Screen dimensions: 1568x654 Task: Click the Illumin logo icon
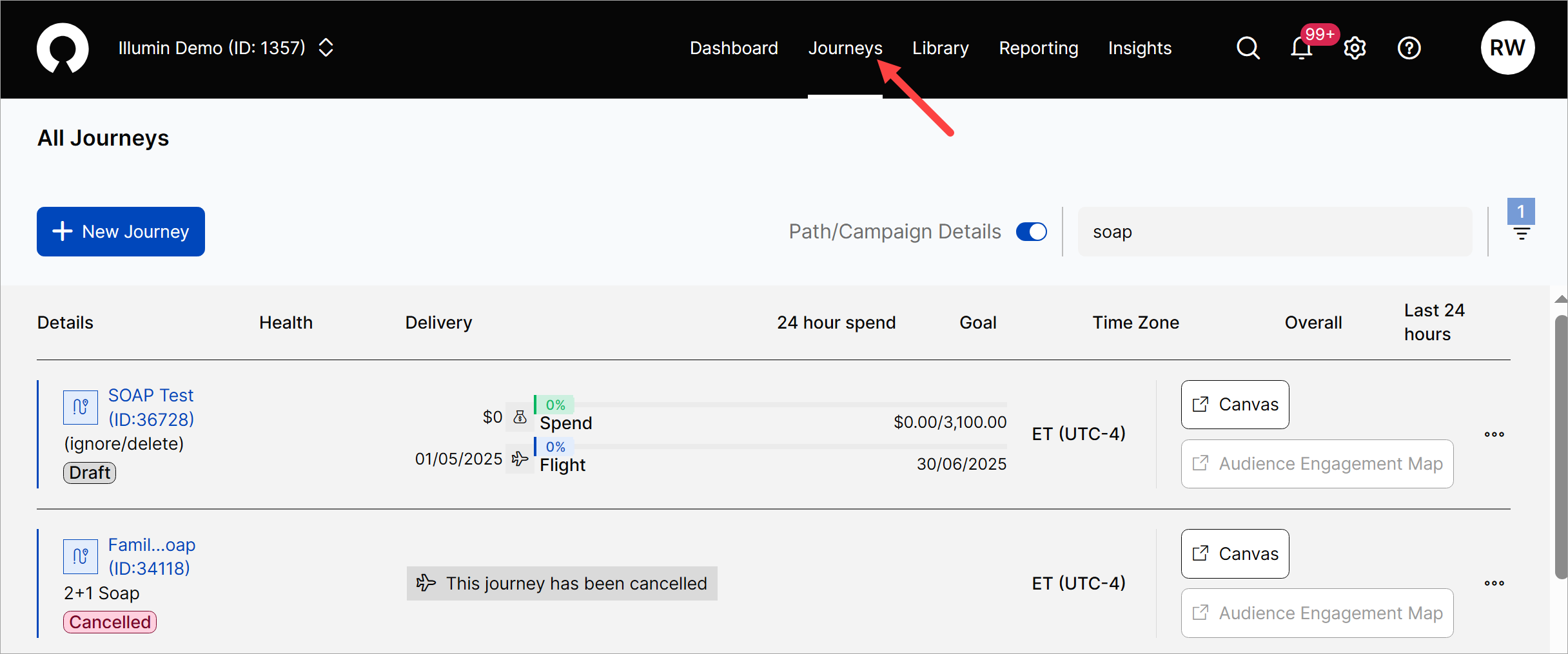click(x=63, y=48)
